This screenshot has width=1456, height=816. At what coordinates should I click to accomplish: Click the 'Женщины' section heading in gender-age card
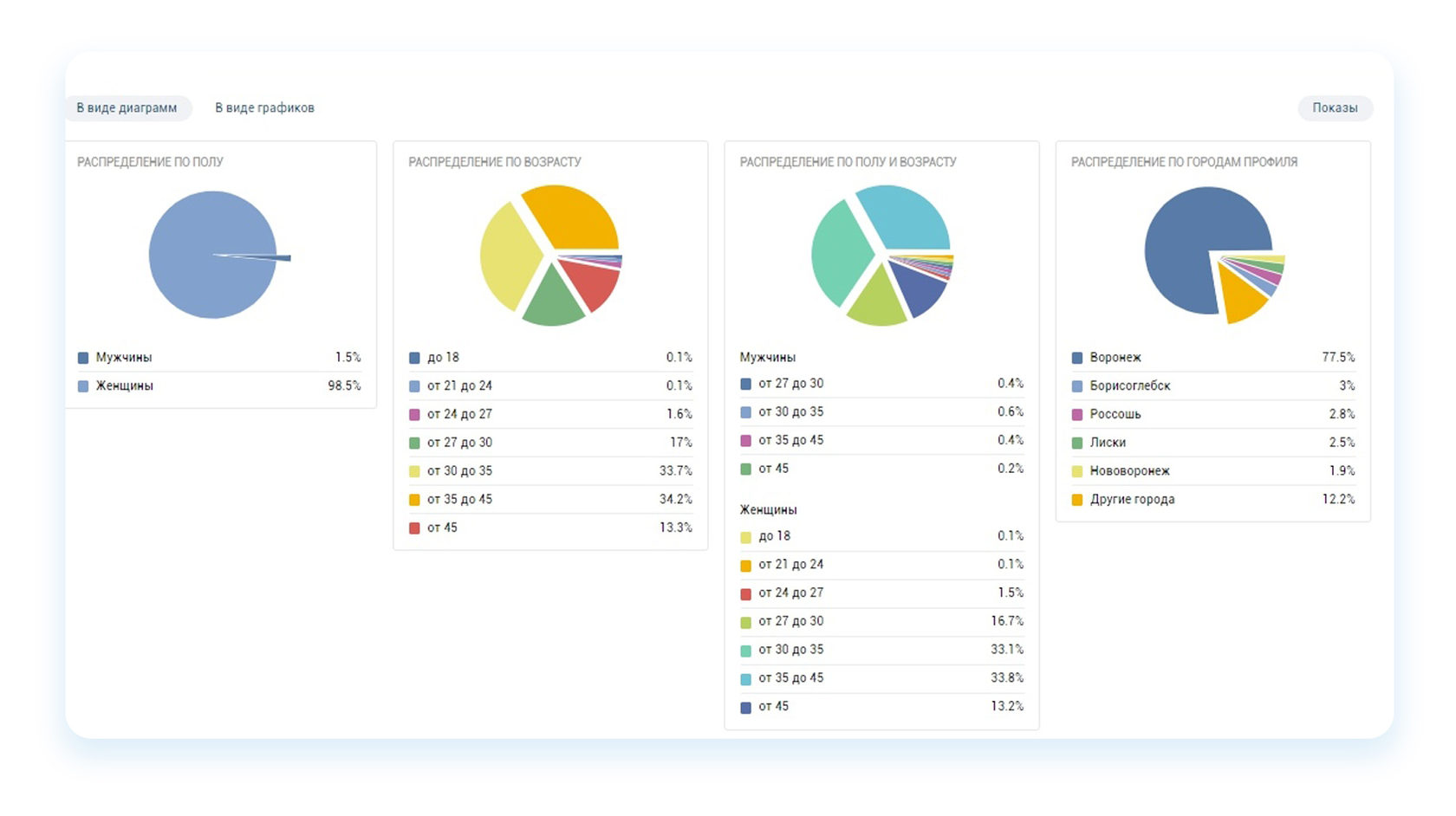769,510
